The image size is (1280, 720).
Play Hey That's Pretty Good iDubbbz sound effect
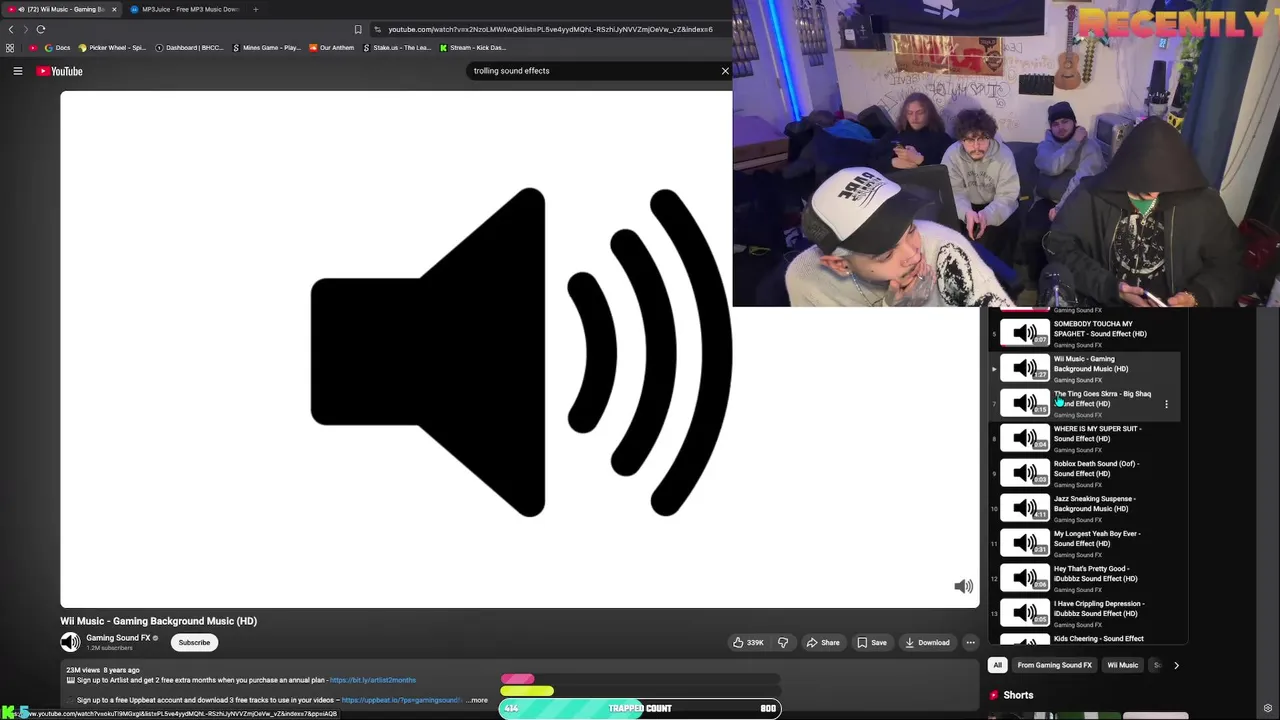[x=1087, y=578]
